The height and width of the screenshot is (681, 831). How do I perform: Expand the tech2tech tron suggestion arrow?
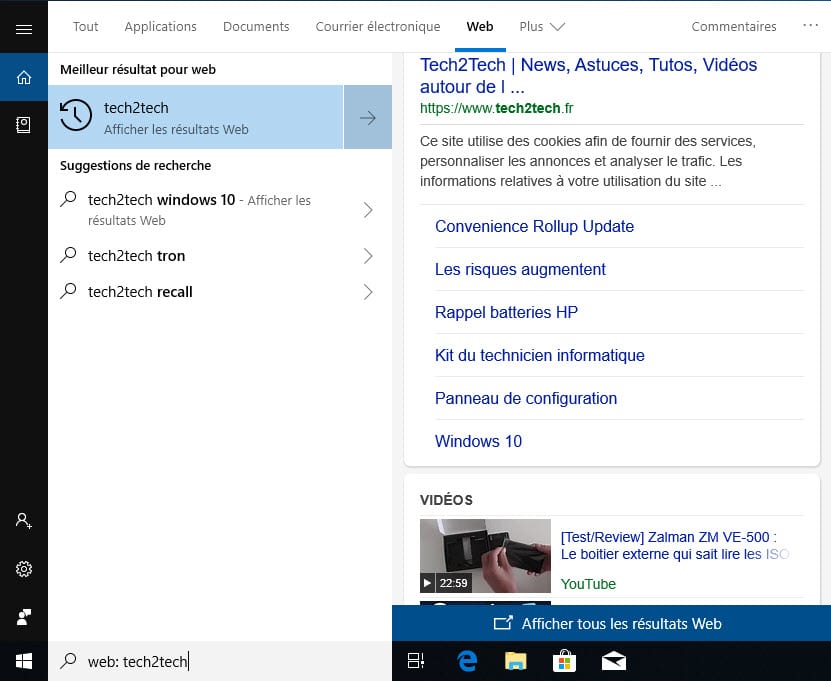368,256
